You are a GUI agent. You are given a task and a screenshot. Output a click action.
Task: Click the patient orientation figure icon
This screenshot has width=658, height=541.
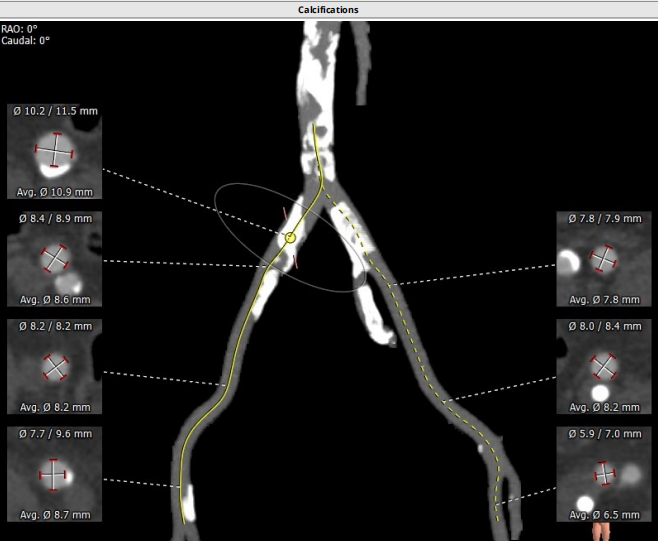pyautogui.click(x=602, y=531)
